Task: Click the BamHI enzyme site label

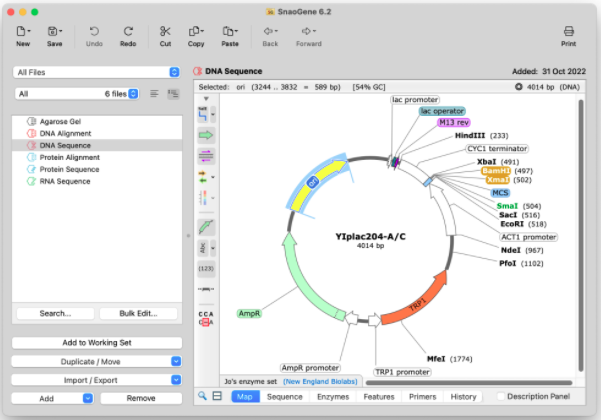Action: tap(496, 171)
